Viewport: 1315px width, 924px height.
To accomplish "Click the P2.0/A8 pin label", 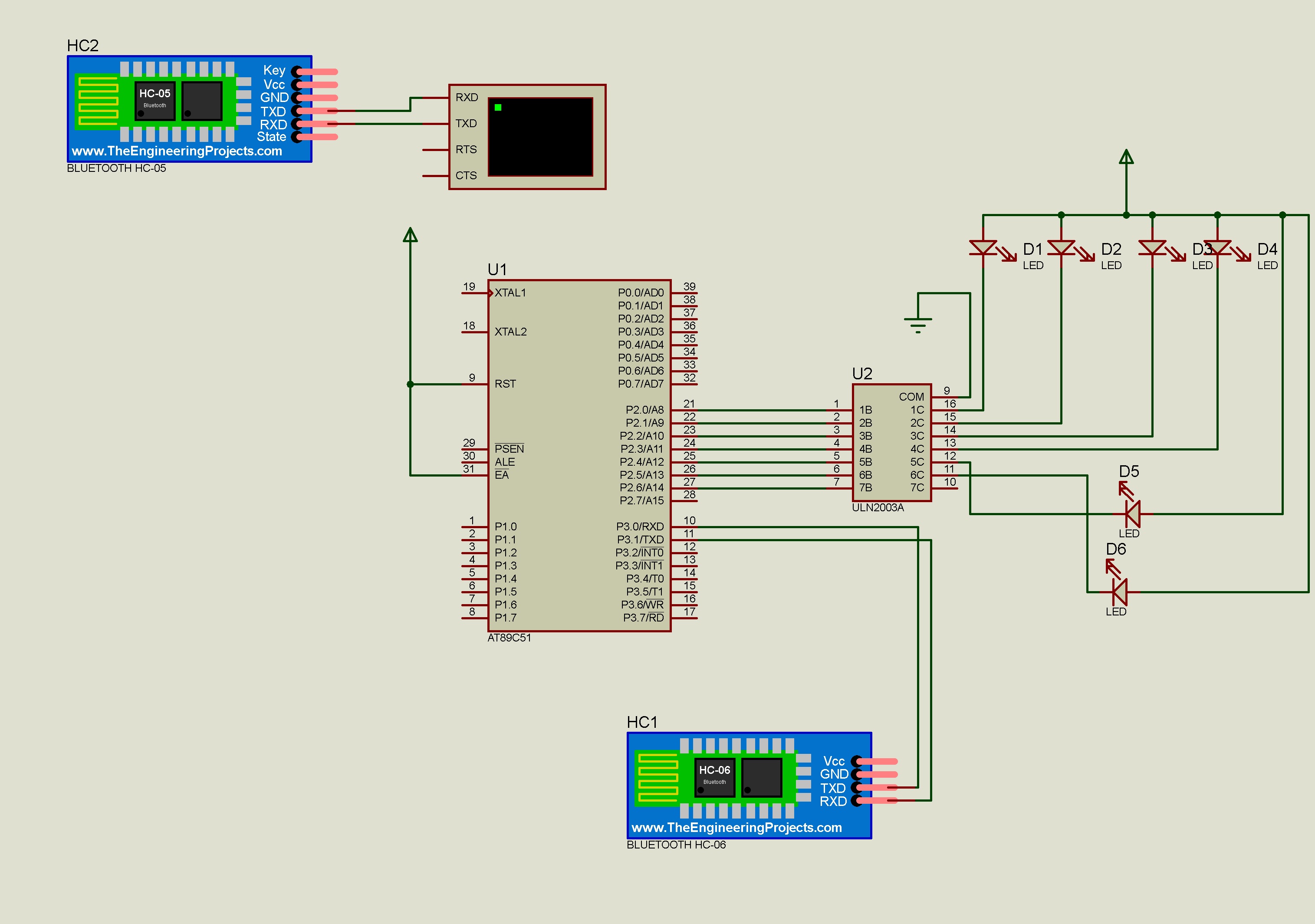I will [645, 410].
